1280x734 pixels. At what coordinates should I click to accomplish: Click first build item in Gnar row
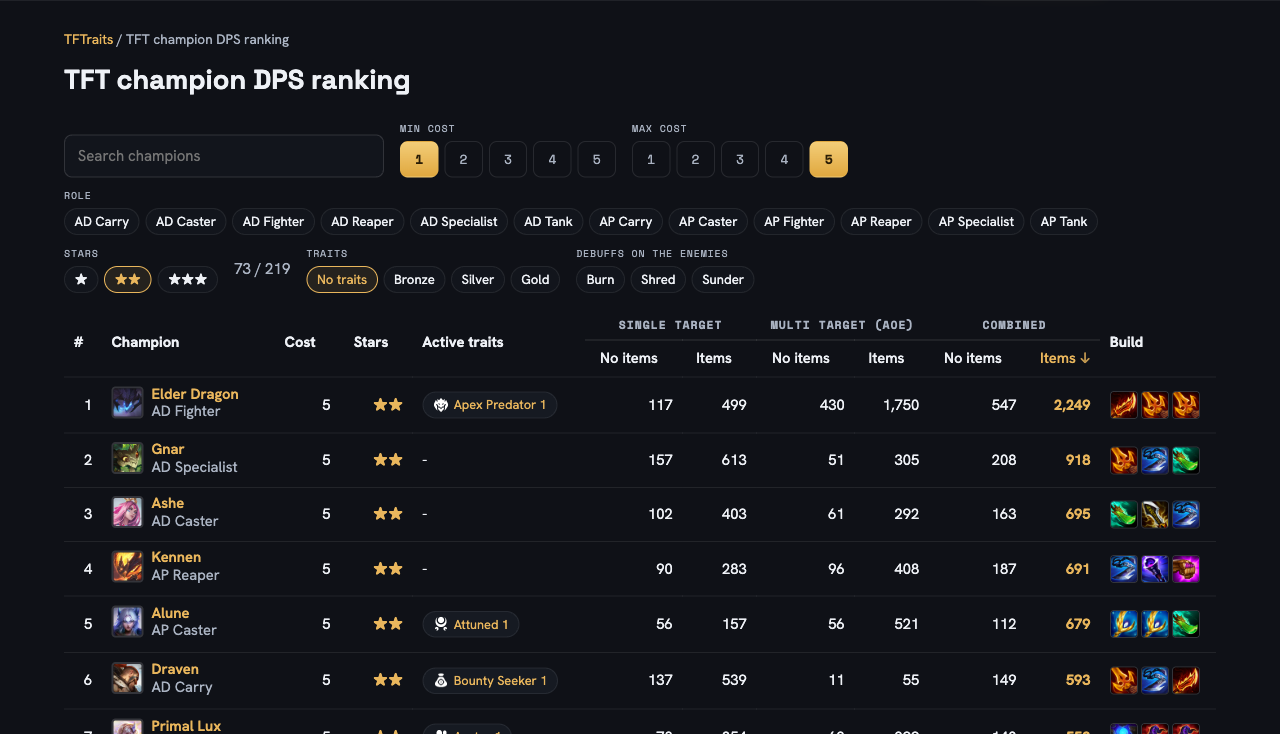[x=1124, y=460]
